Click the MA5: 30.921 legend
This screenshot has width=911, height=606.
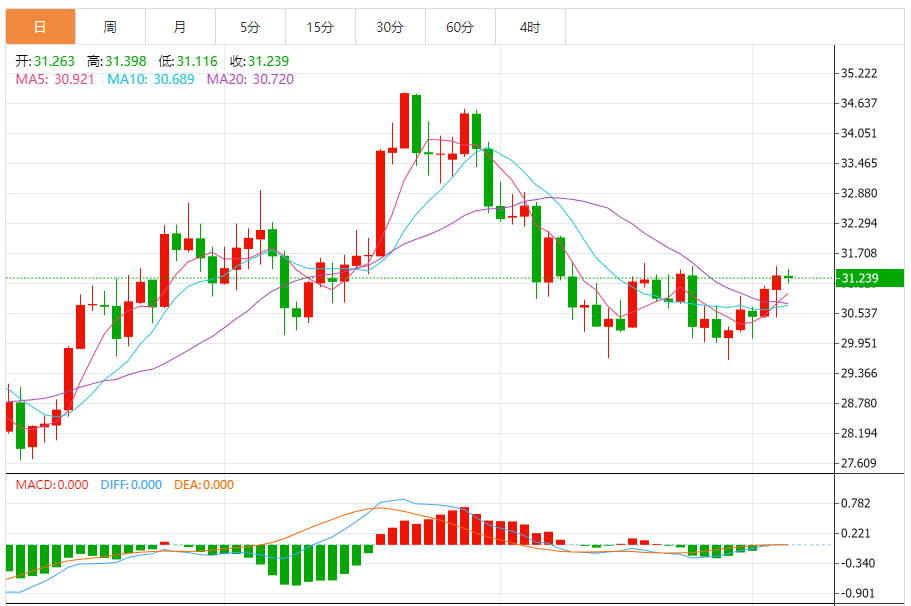55,79
